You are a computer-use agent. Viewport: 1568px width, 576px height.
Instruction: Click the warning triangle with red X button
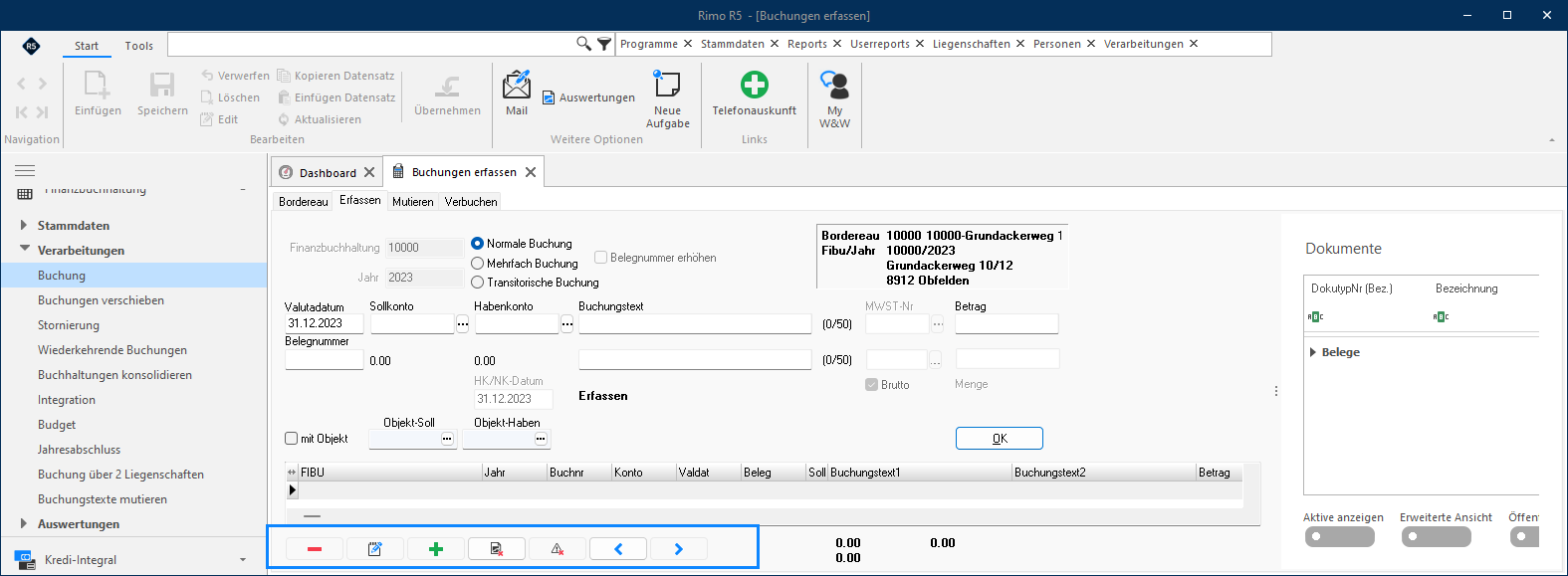point(558,549)
